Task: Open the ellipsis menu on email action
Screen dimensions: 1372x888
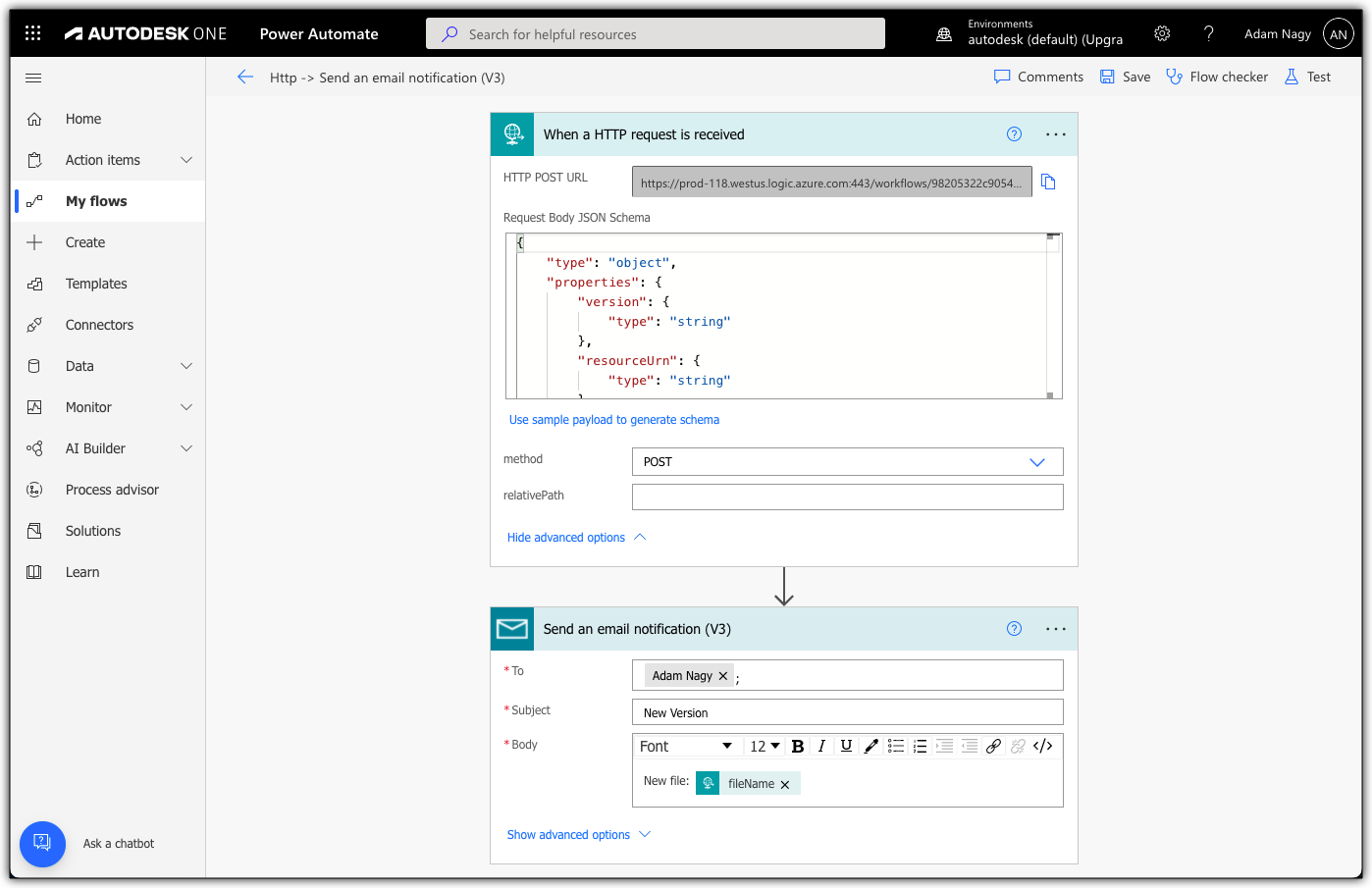Action: pos(1055,629)
